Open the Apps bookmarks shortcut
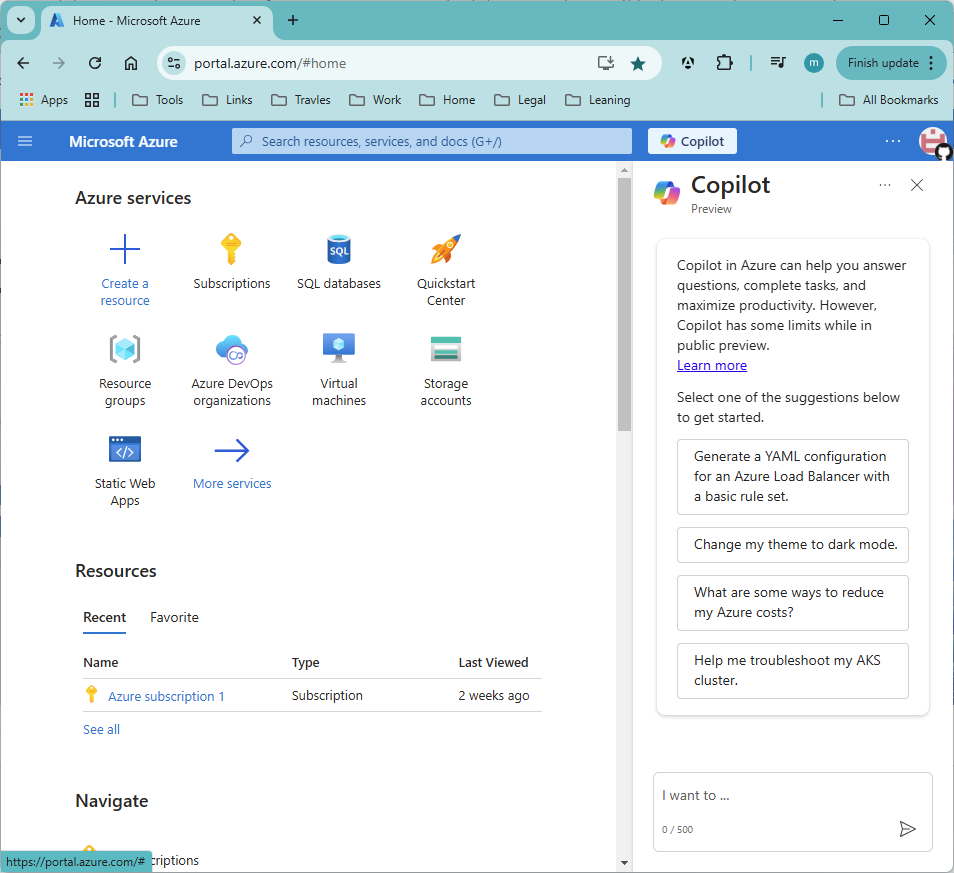The width and height of the screenshot is (954, 873). tap(43, 100)
